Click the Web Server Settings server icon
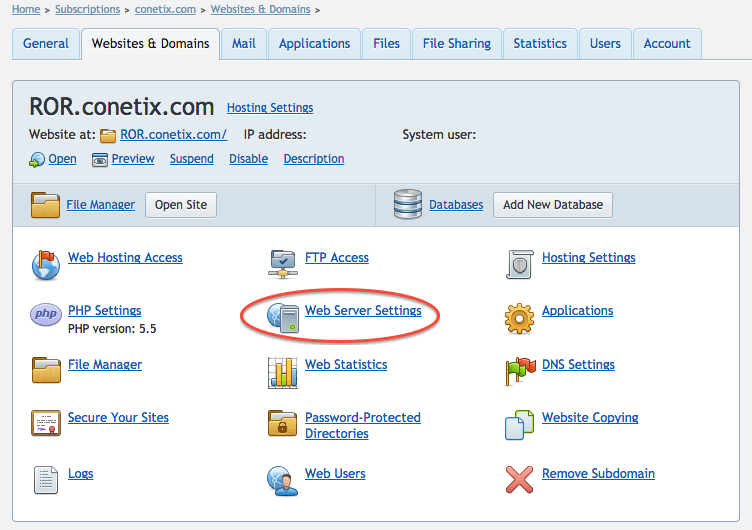This screenshot has width=752, height=530. pyautogui.click(x=283, y=317)
